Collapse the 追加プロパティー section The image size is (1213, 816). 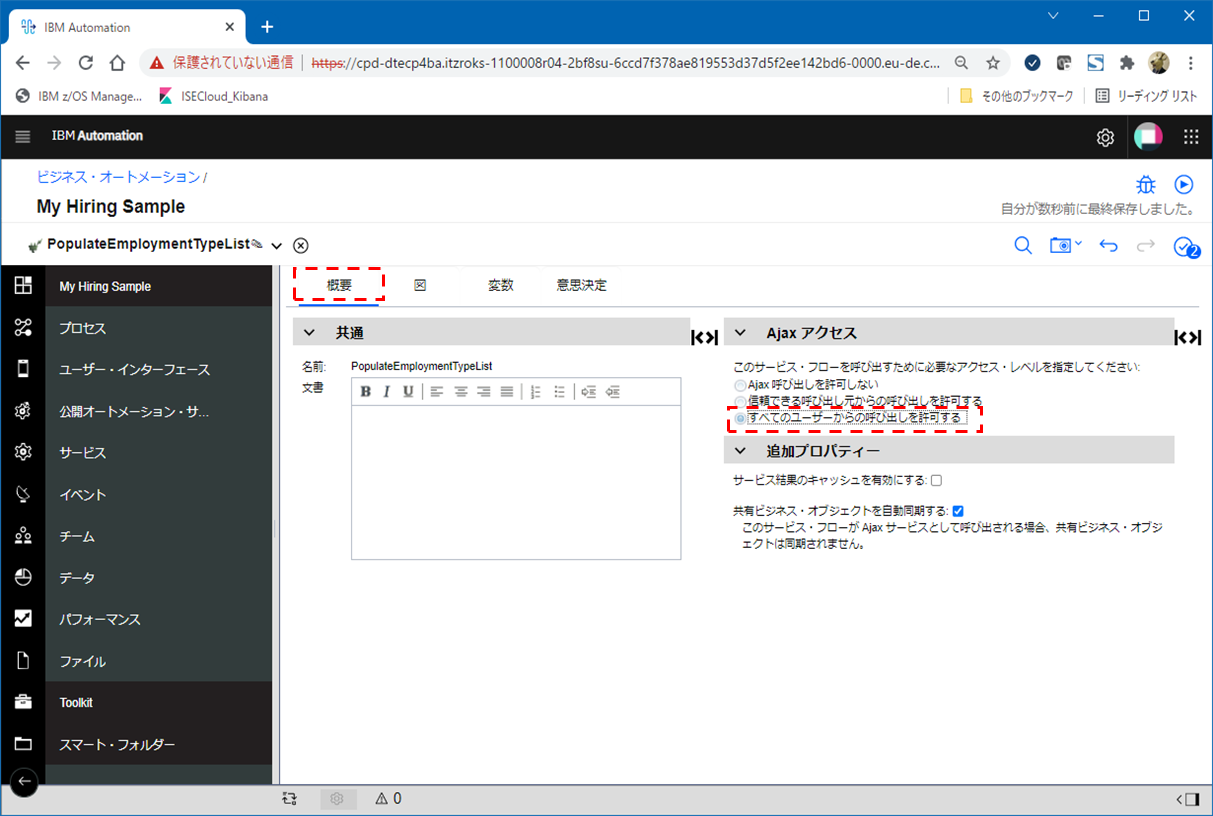(x=741, y=451)
